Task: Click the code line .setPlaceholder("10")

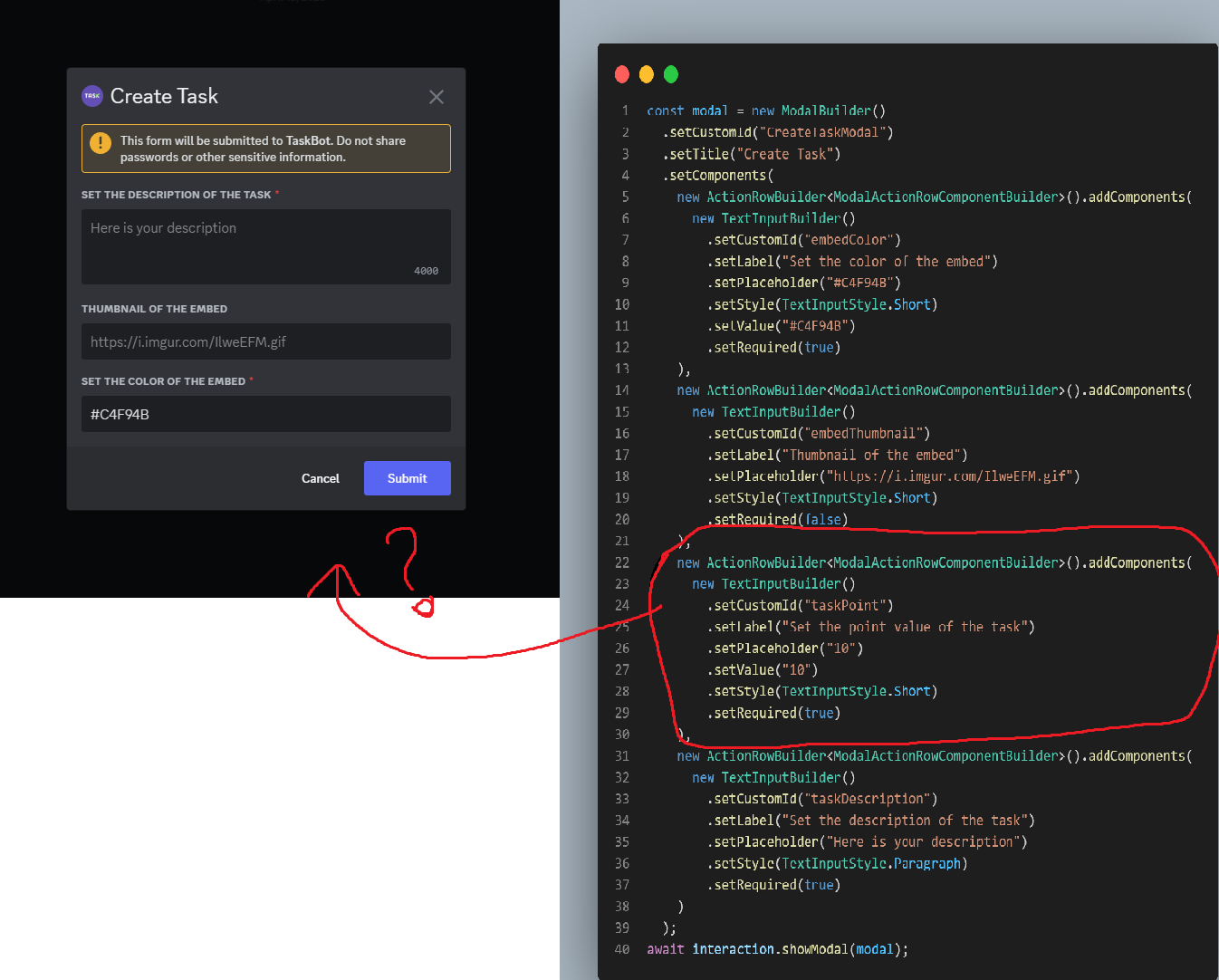Action: [785, 649]
